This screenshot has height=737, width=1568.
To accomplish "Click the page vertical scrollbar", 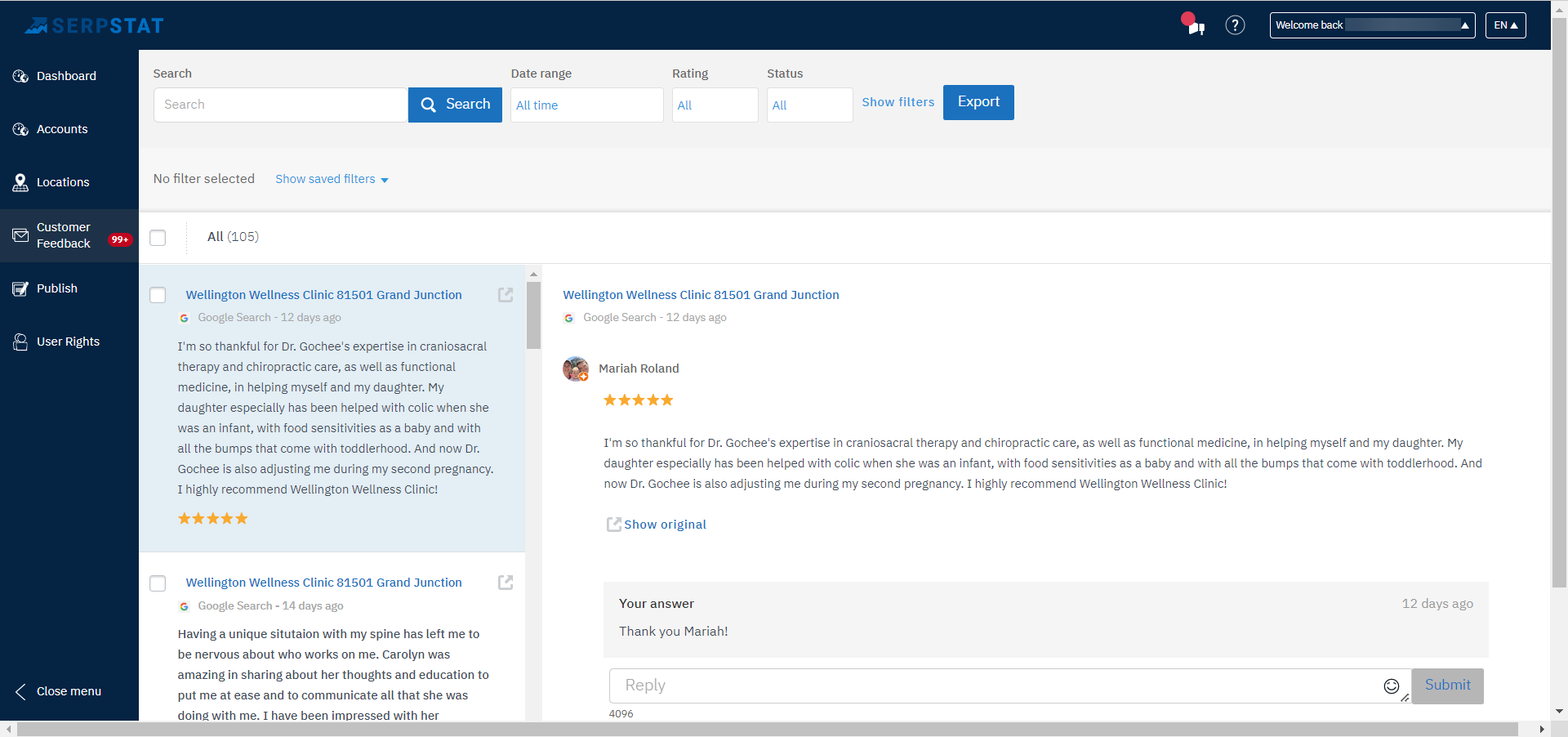I will click(1559, 302).
